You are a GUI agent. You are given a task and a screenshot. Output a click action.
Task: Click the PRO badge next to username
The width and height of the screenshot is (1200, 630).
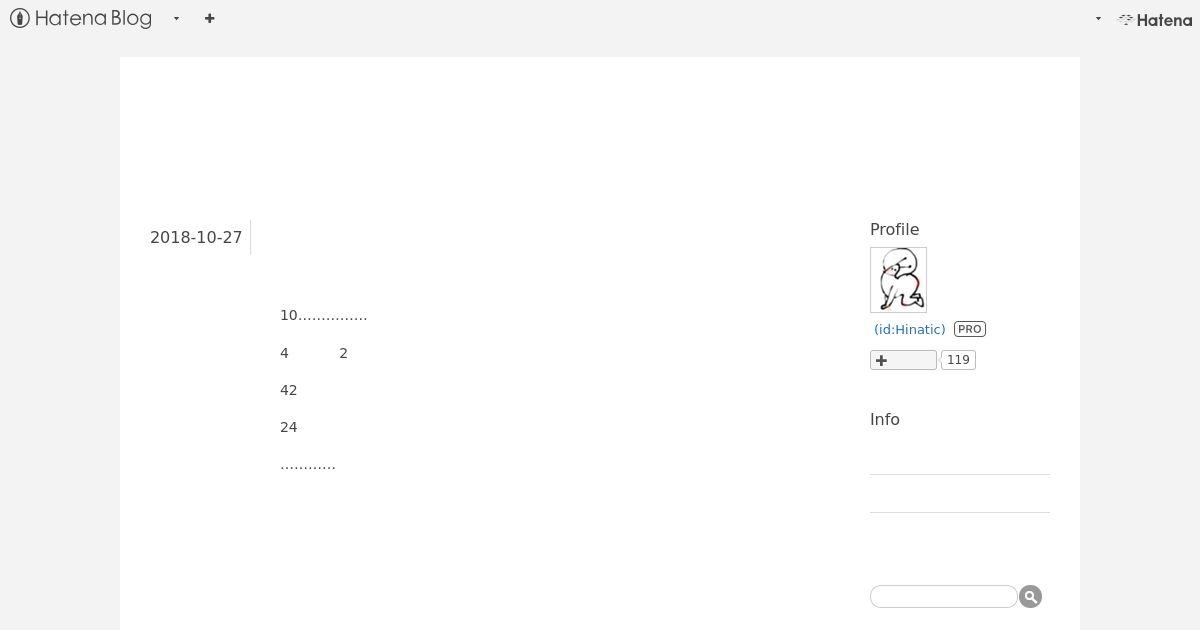pyautogui.click(x=969, y=328)
